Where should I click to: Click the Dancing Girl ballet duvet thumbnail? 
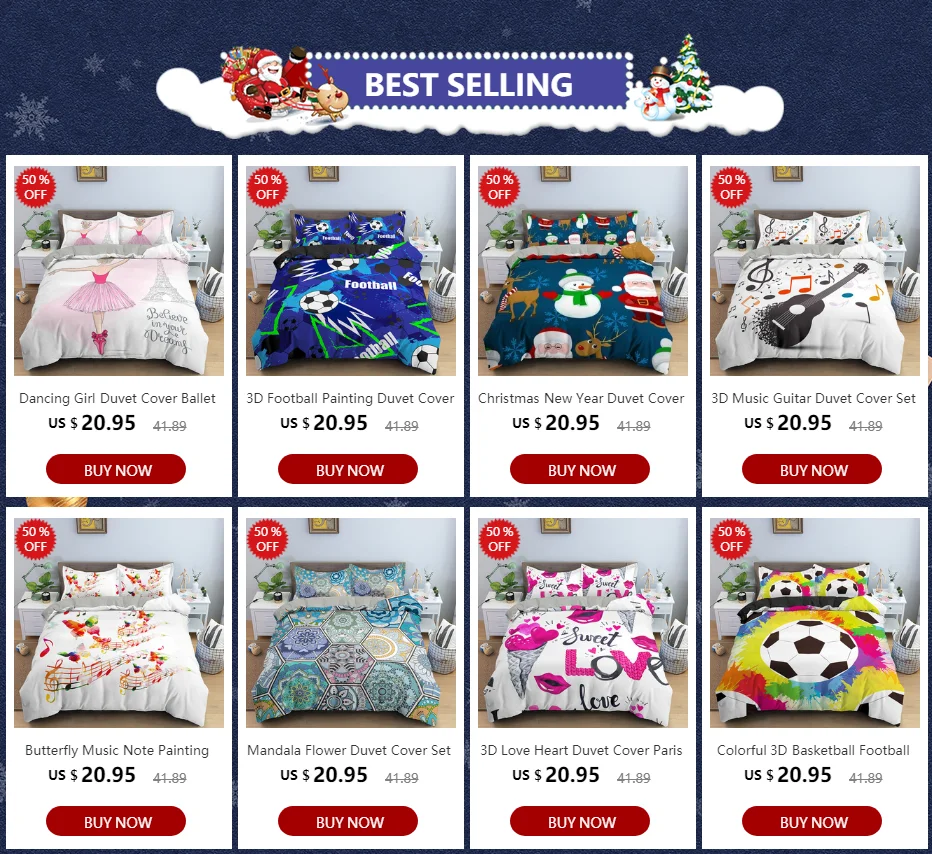coord(119,270)
